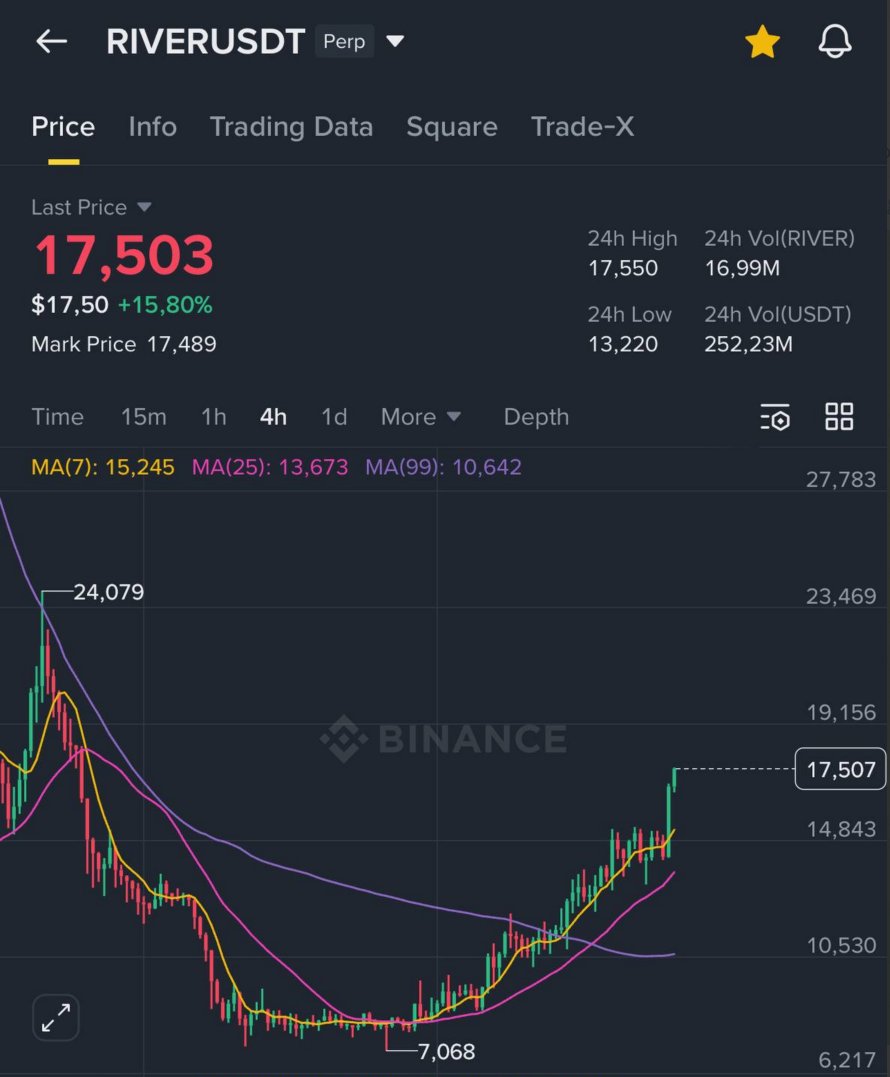Expand the More timeframes dropdown

click(421, 417)
